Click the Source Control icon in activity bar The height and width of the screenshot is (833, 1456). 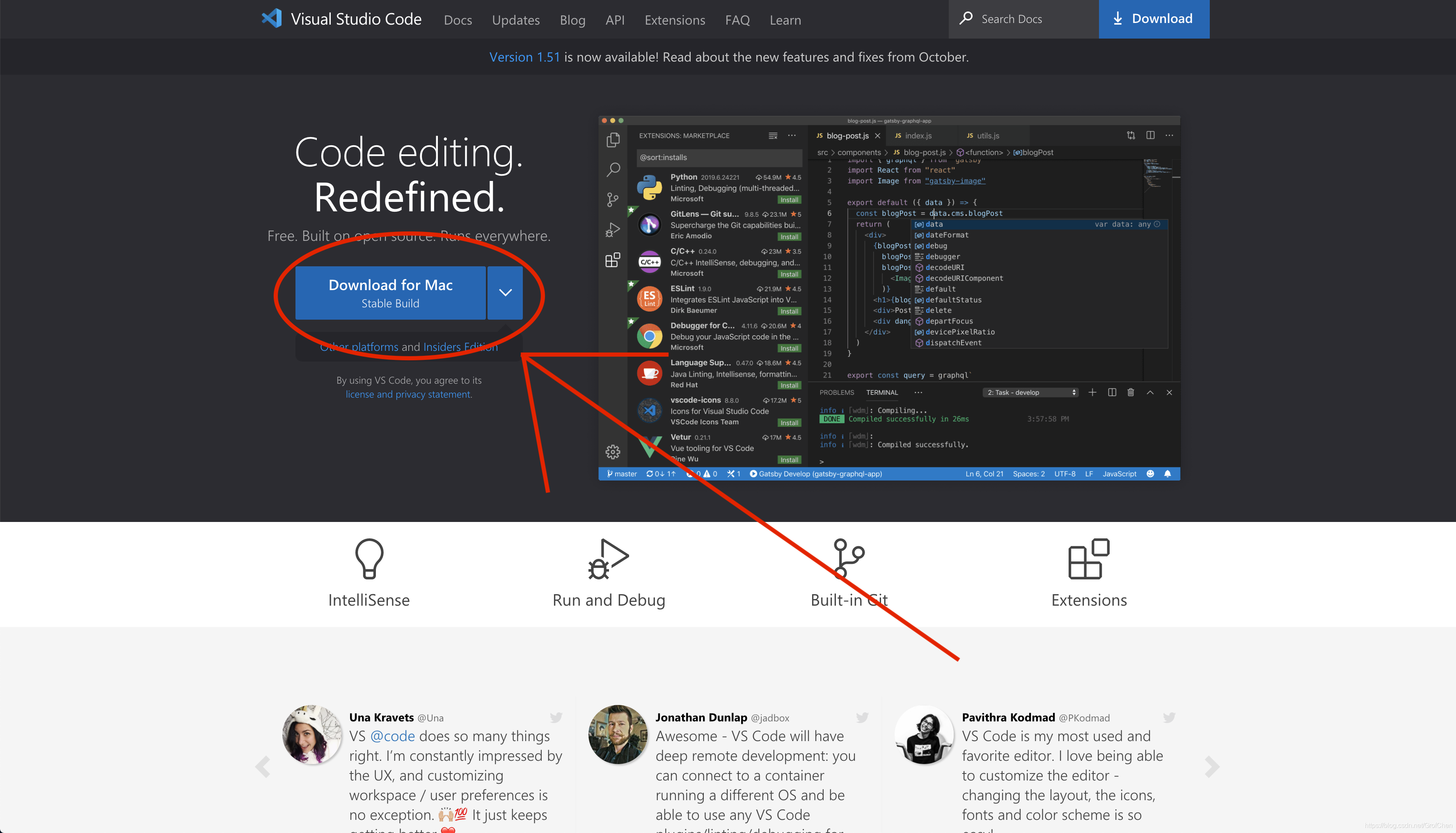click(x=613, y=200)
